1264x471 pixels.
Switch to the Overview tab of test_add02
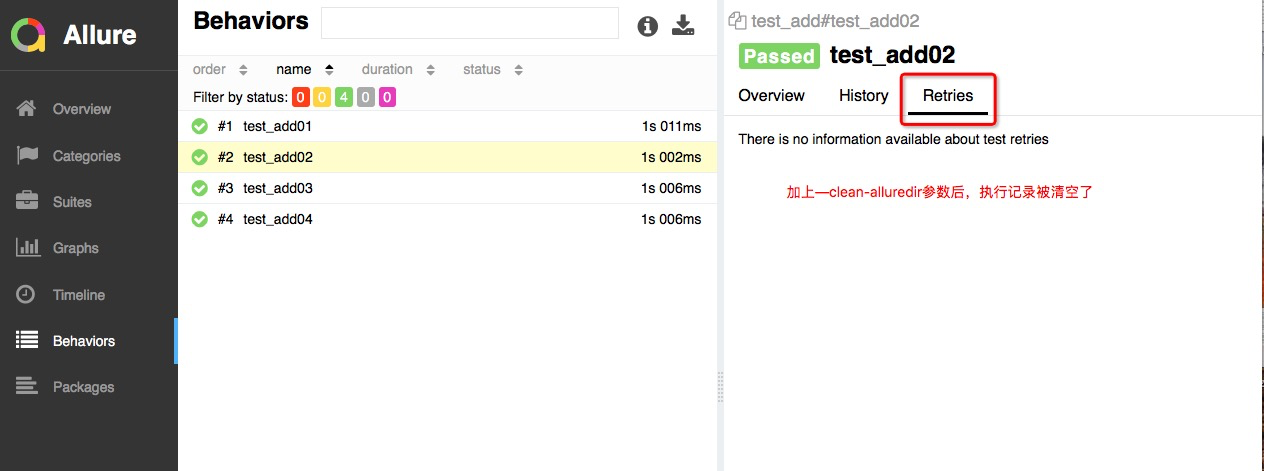pyautogui.click(x=771, y=95)
